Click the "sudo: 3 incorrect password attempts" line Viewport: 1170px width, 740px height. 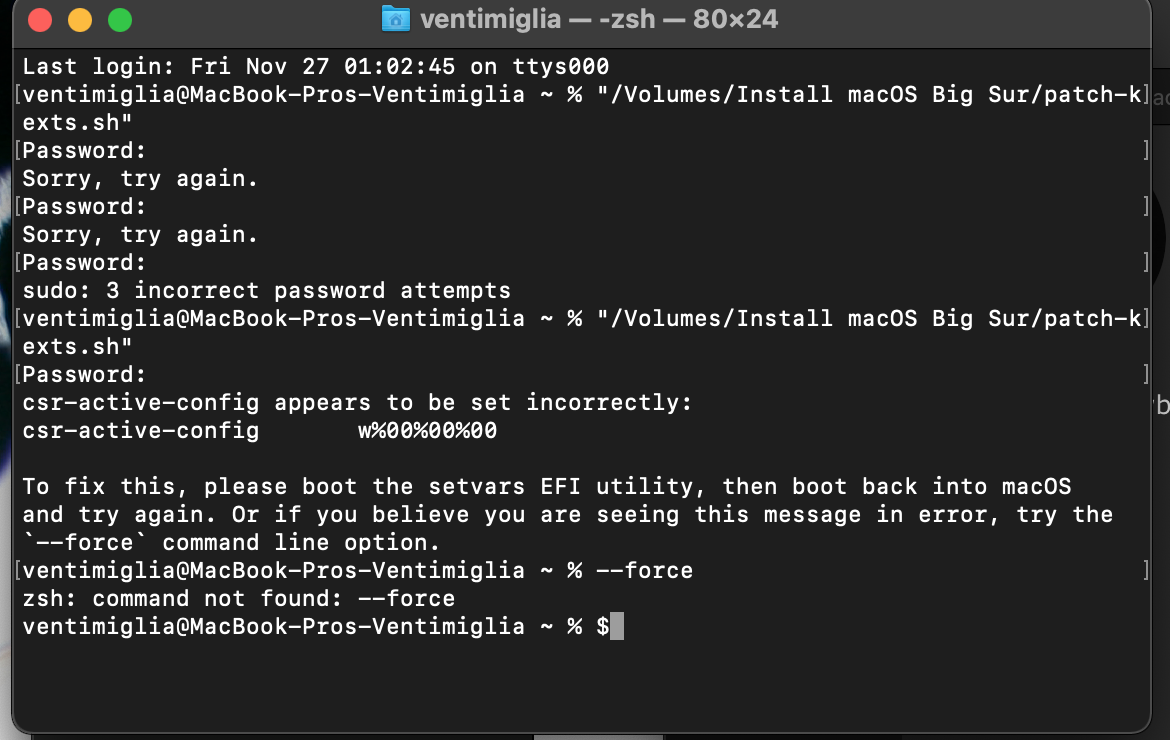coord(266,291)
